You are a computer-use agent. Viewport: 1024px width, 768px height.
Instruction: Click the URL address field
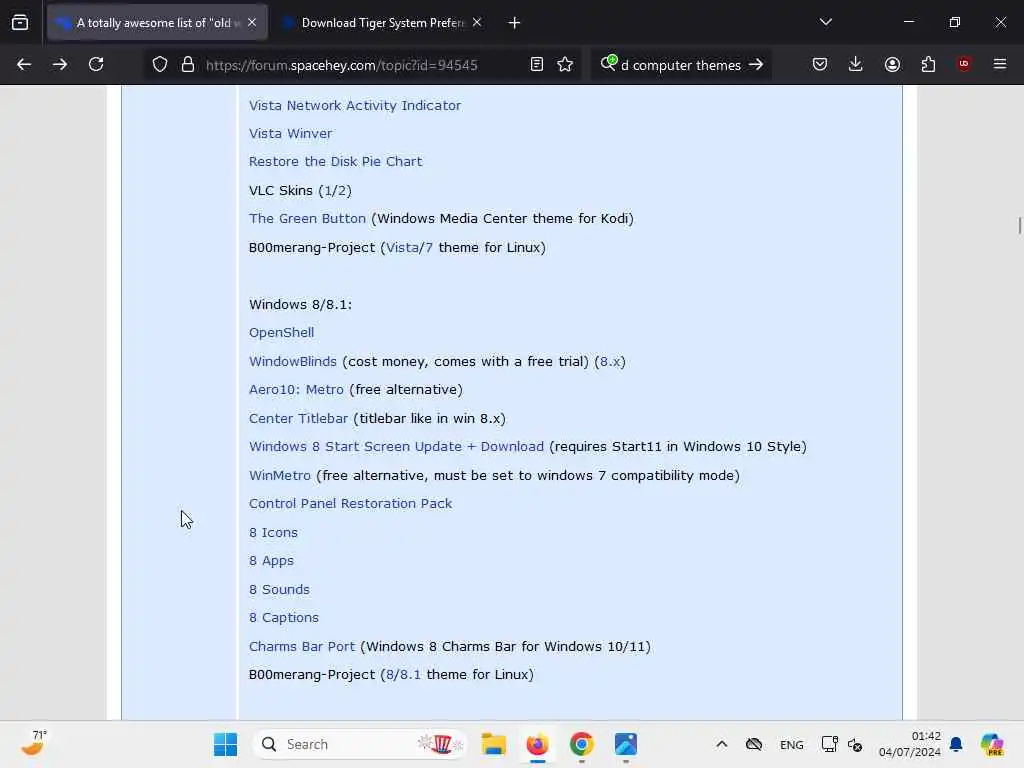pyautogui.click(x=360, y=65)
